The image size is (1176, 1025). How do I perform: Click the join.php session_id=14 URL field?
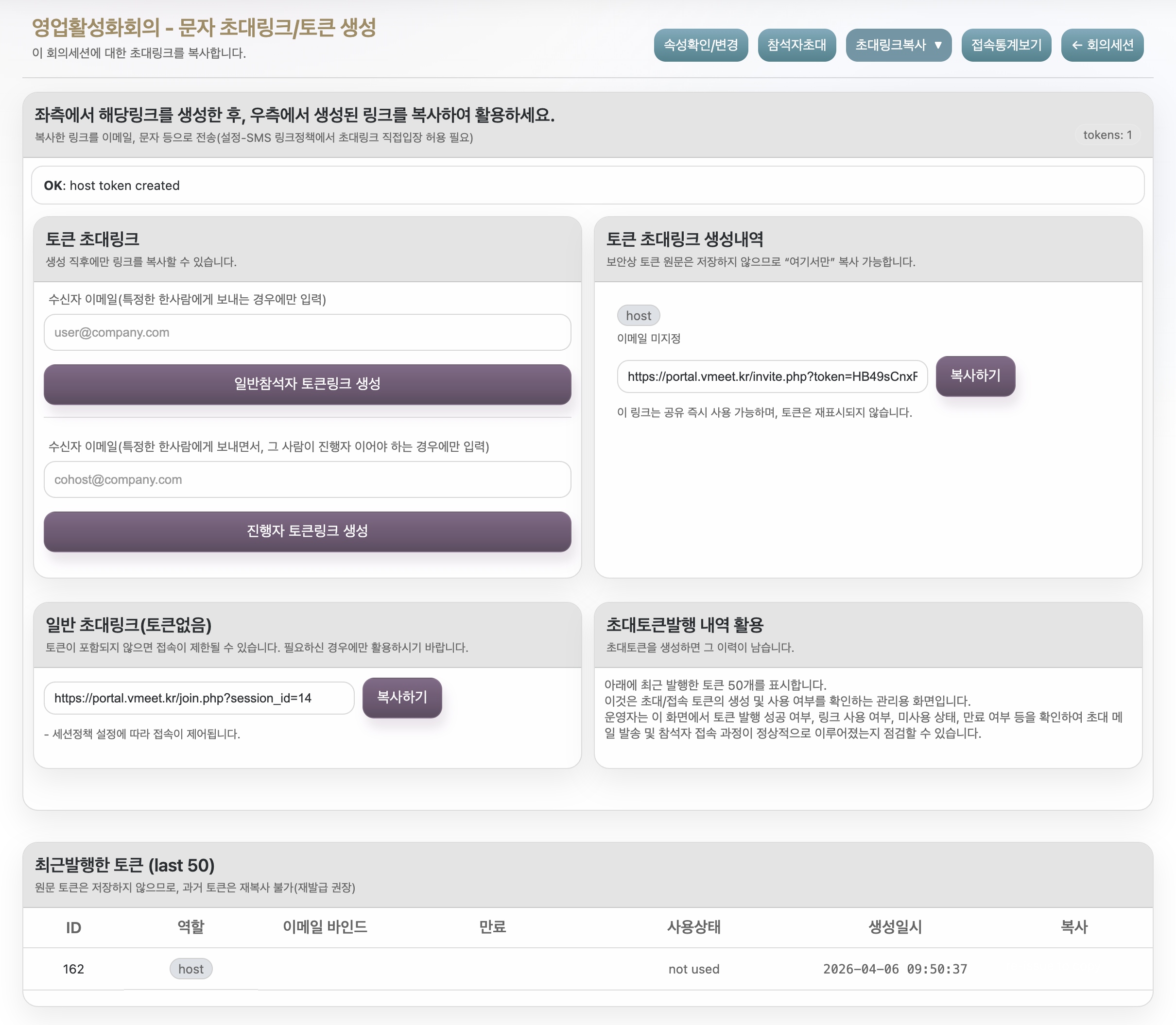[199, 698]
